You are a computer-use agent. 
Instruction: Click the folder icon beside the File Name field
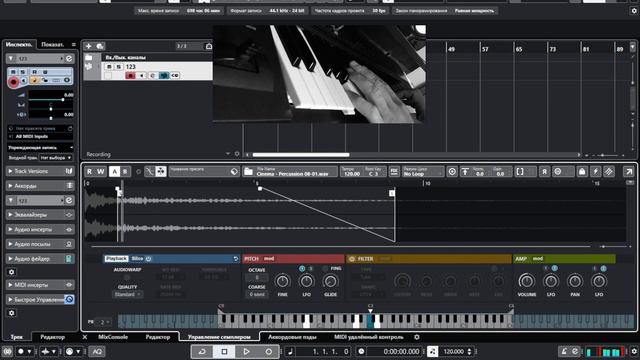click(x=248, y=171)
